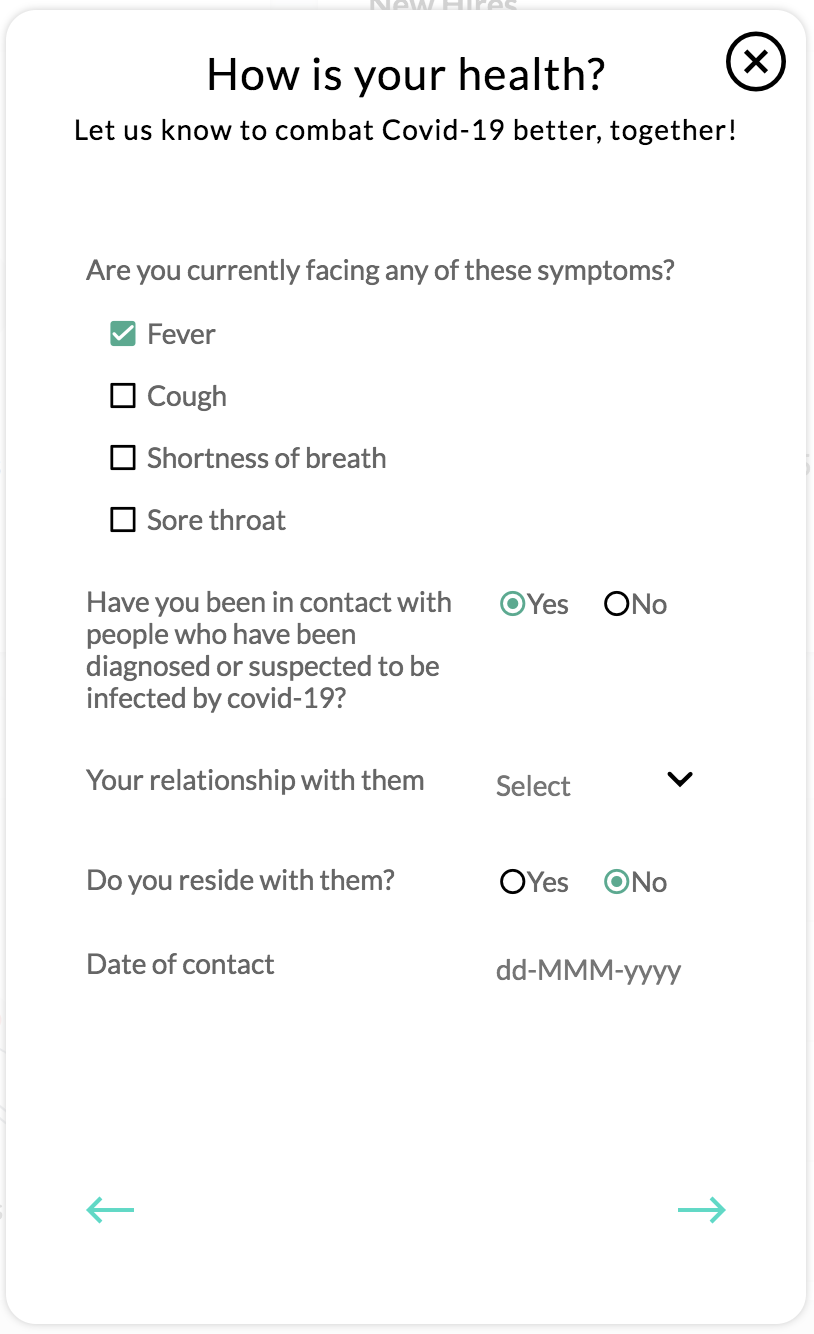Select No for contact with infected people
The image size is (814, 1334).
[x=617, y=604]
